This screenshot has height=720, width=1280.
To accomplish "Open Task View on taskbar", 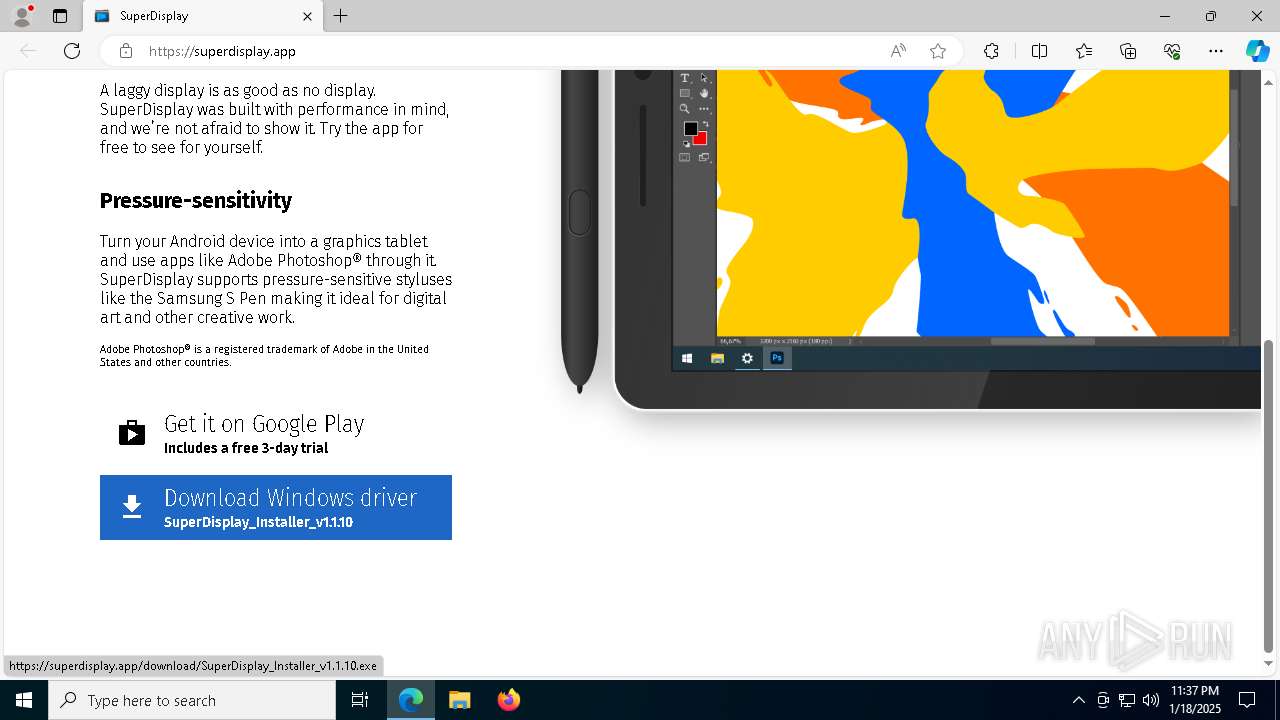I will 360,700.
